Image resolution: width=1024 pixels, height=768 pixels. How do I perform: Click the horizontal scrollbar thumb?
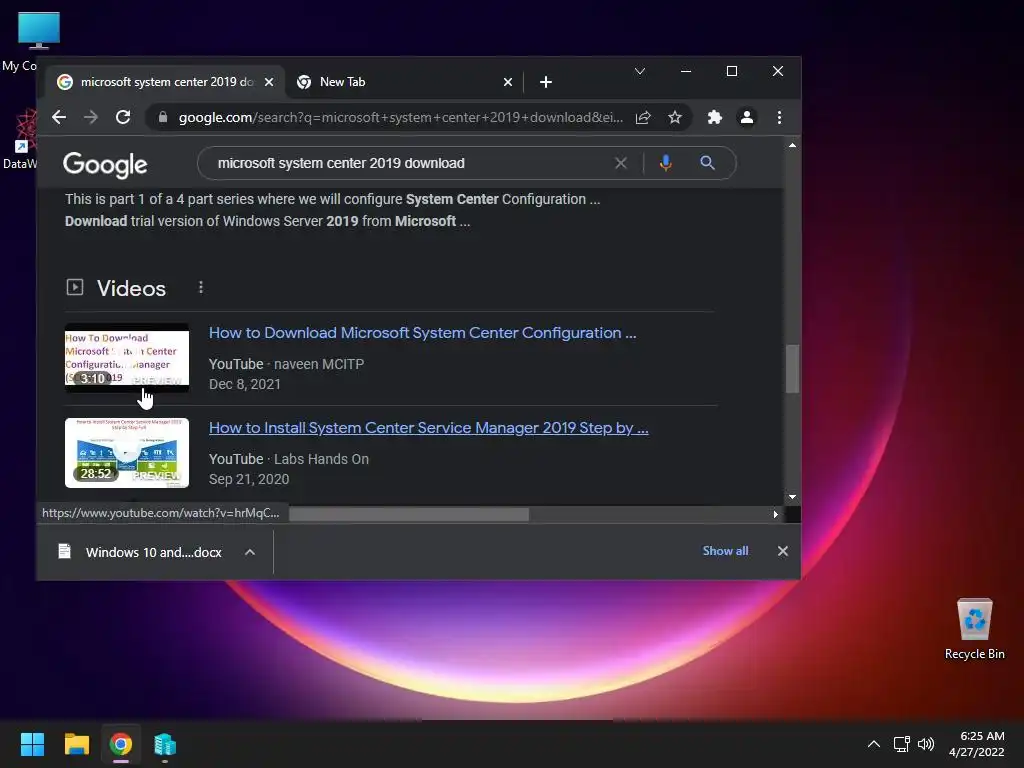409,515
